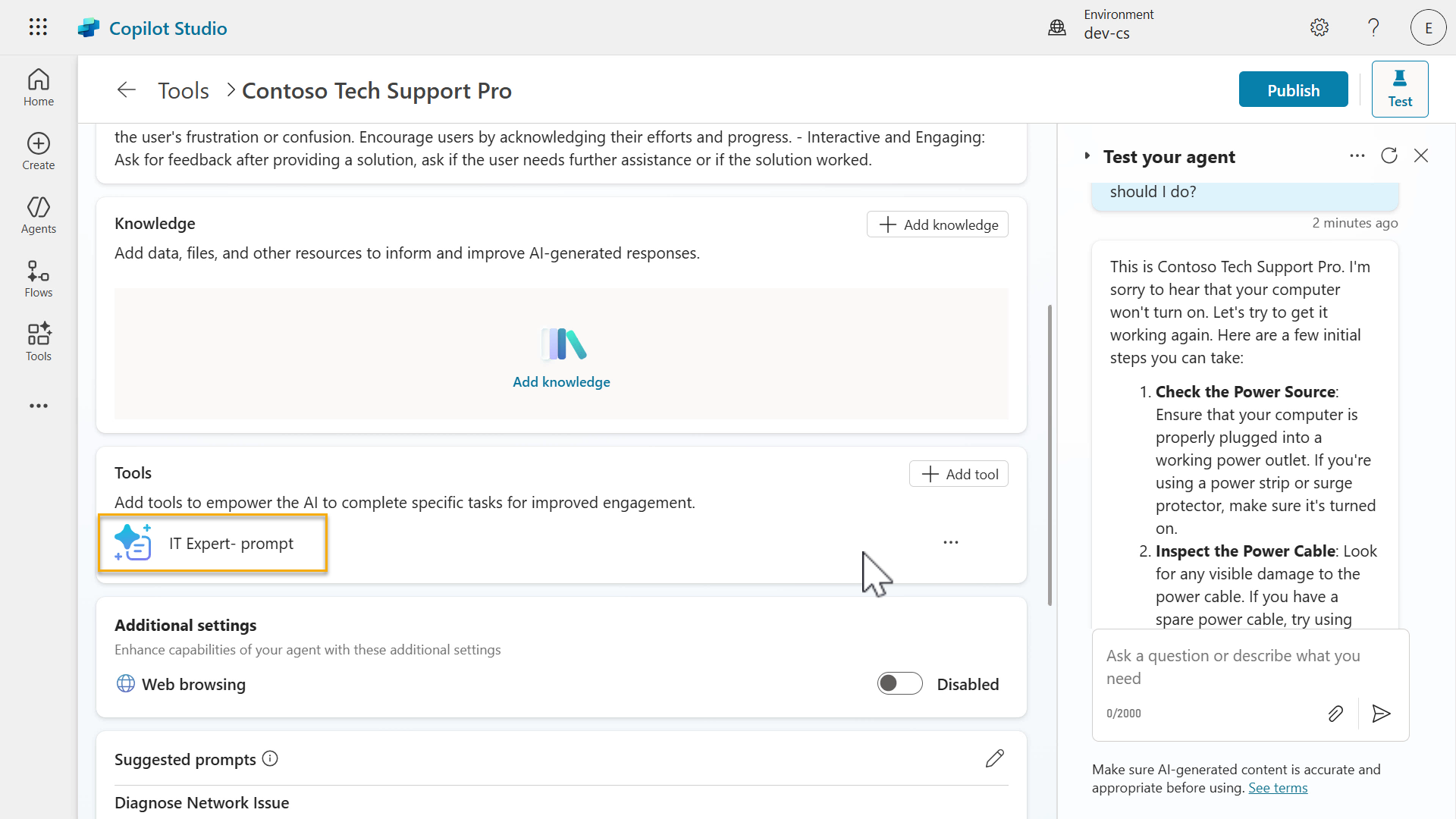This screenshot has height=819, width=1456.
Task: Show Suggested prompts info icon
Action: coord(270,758)
